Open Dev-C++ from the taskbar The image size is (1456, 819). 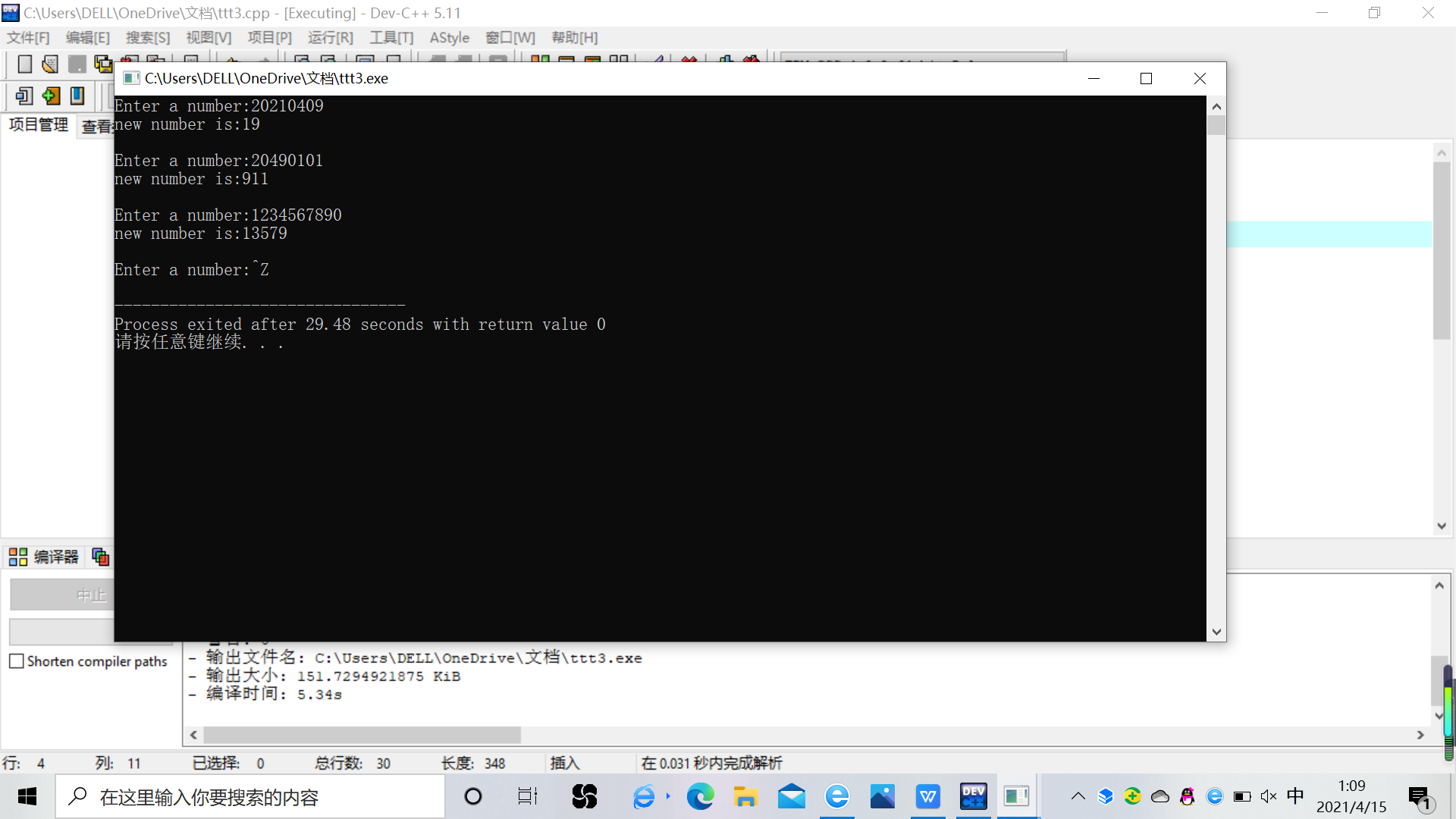click(x=973, y=796)
